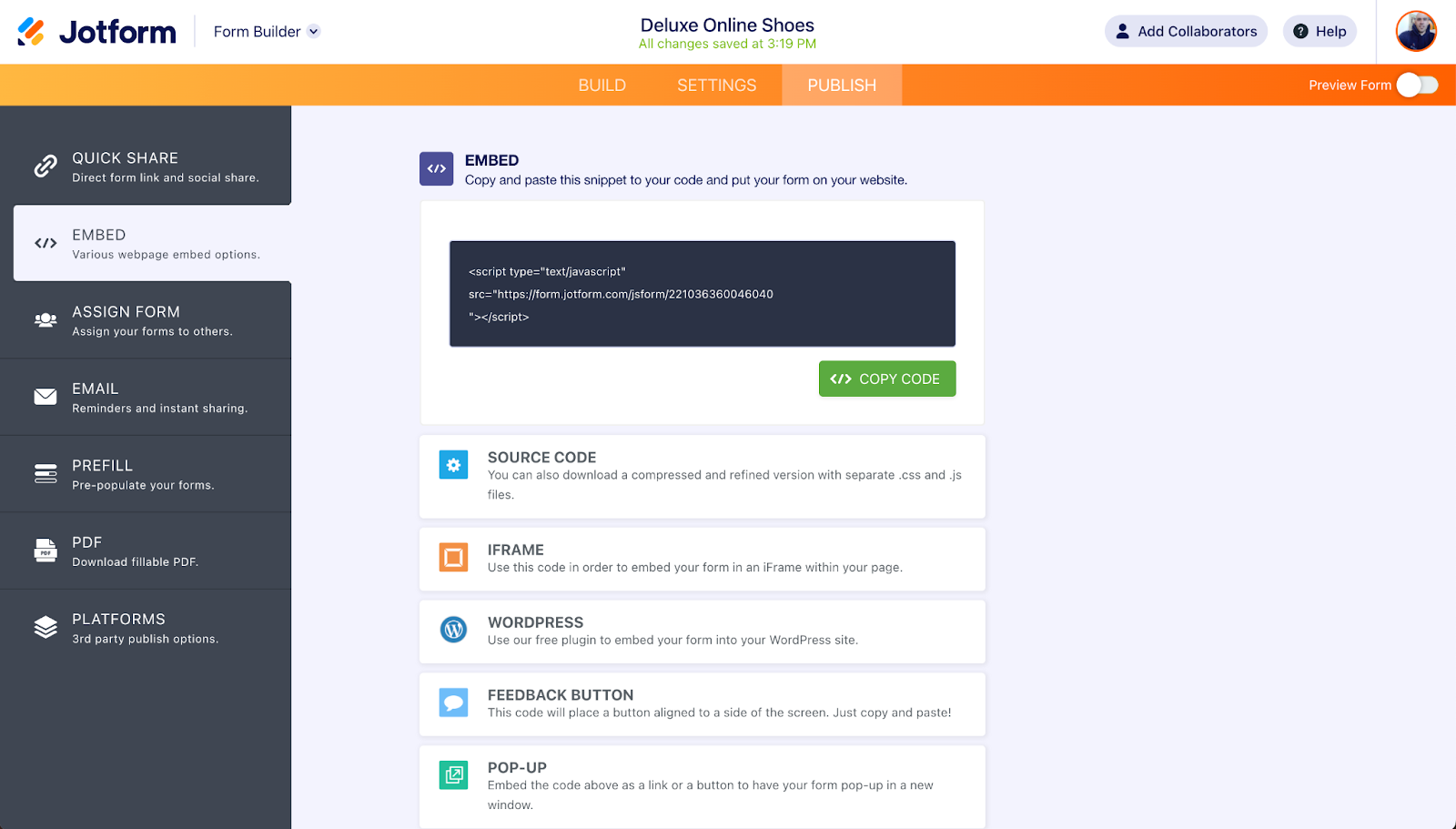
Task: Open Email reminders section
Action: click(146, 397)
